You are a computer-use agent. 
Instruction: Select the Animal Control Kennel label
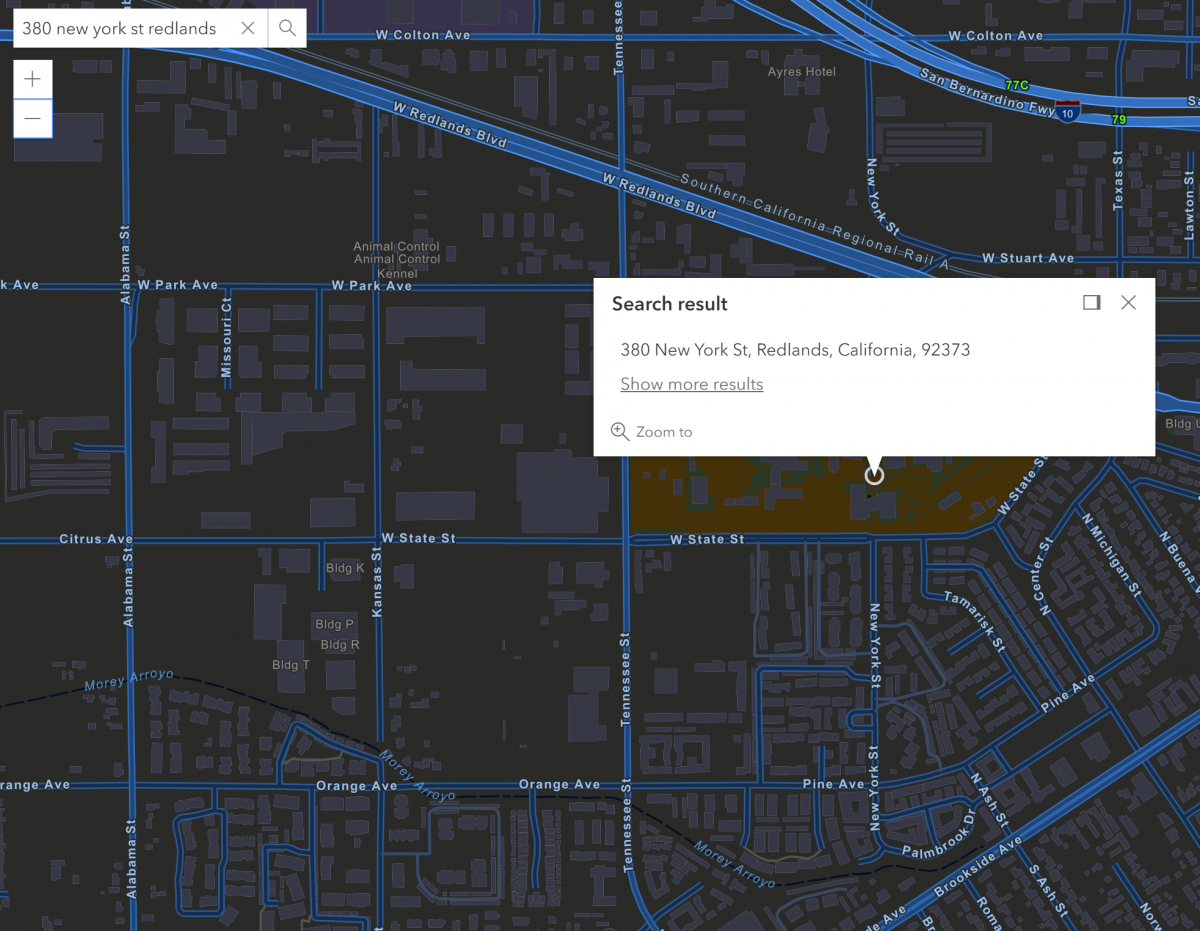pos(397,259)
